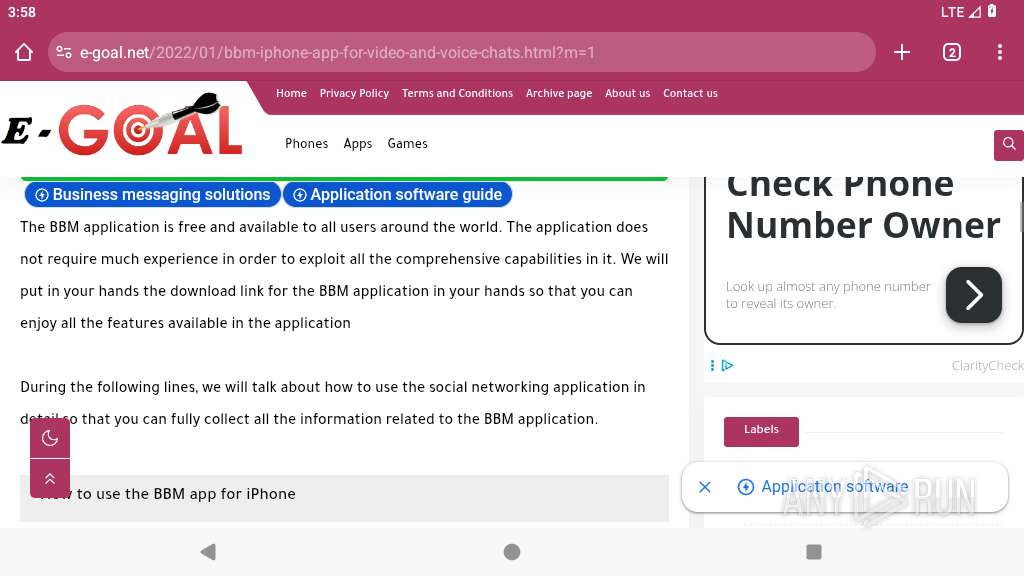This screenshot has height=576, width=1024.
Task: Open site settings icon in address bar
Action: click(64, 52)
